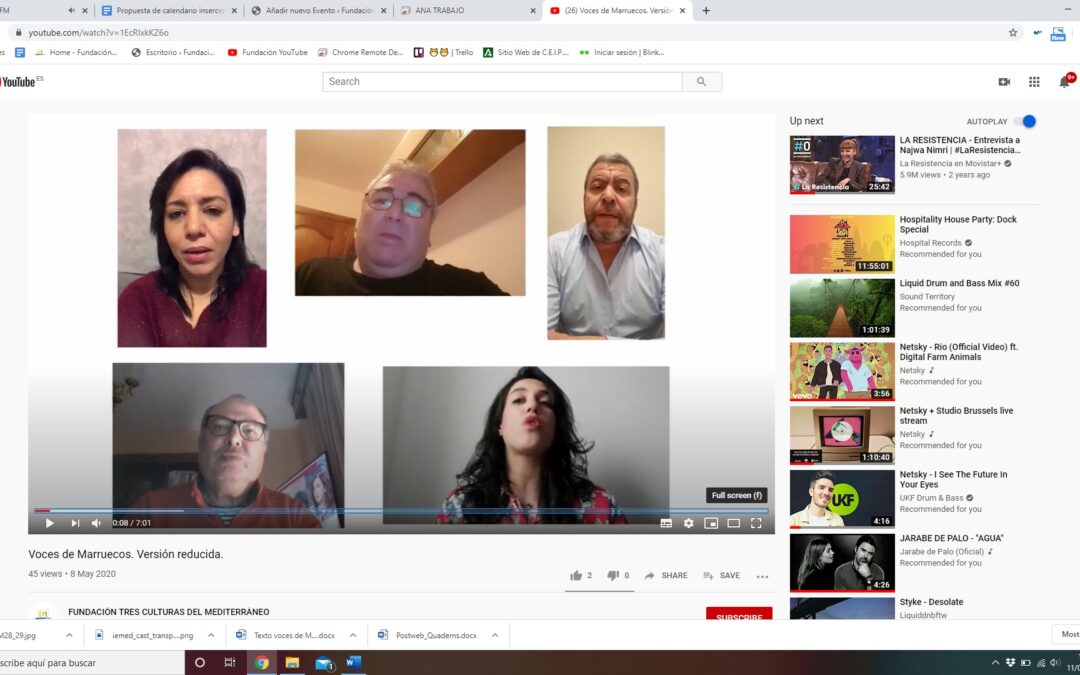Open YouTube apps grid
Screen dimensions: 1080x675
point(1035,82)
